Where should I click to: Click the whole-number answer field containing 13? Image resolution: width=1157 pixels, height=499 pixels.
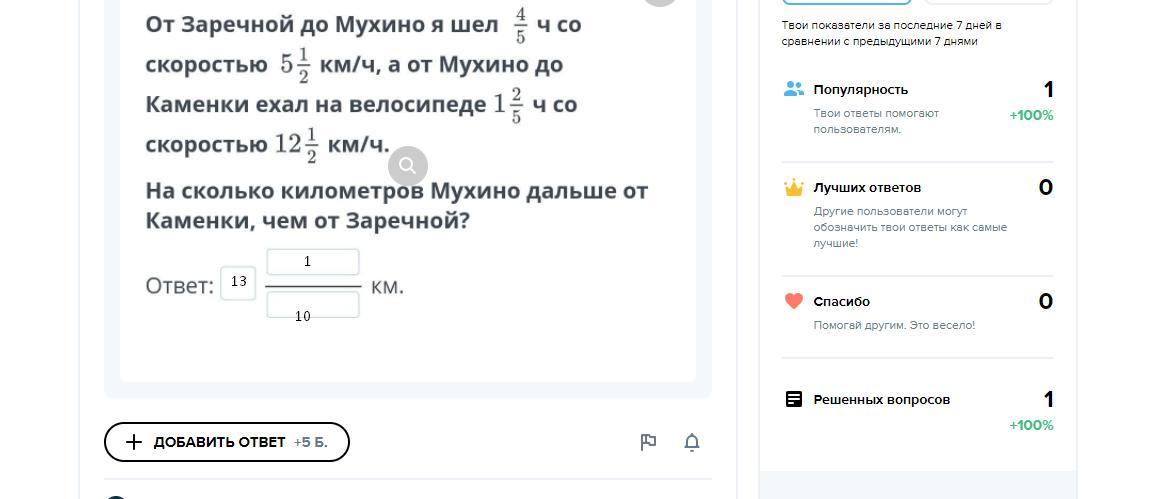tap(238, 283)
